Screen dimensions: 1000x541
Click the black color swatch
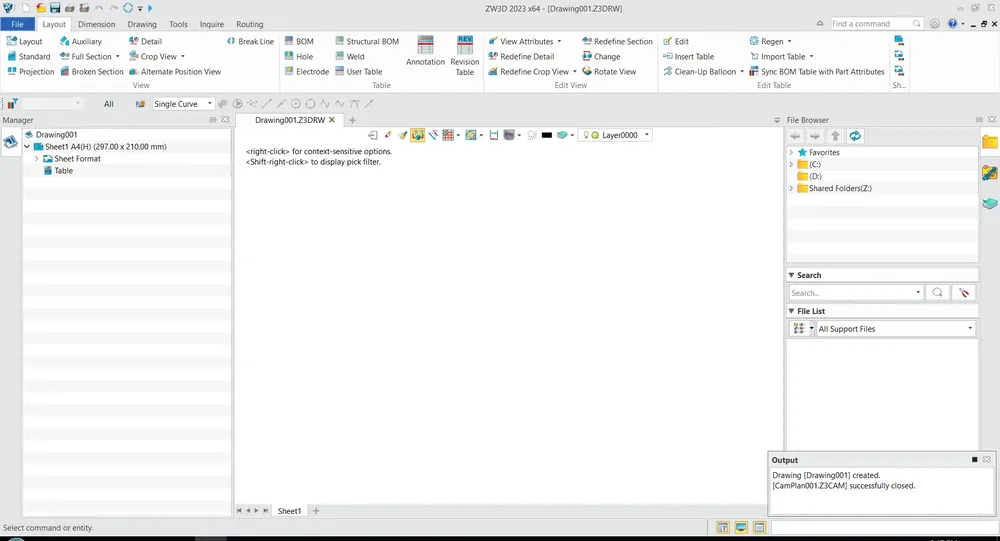[x=547, y=135]
